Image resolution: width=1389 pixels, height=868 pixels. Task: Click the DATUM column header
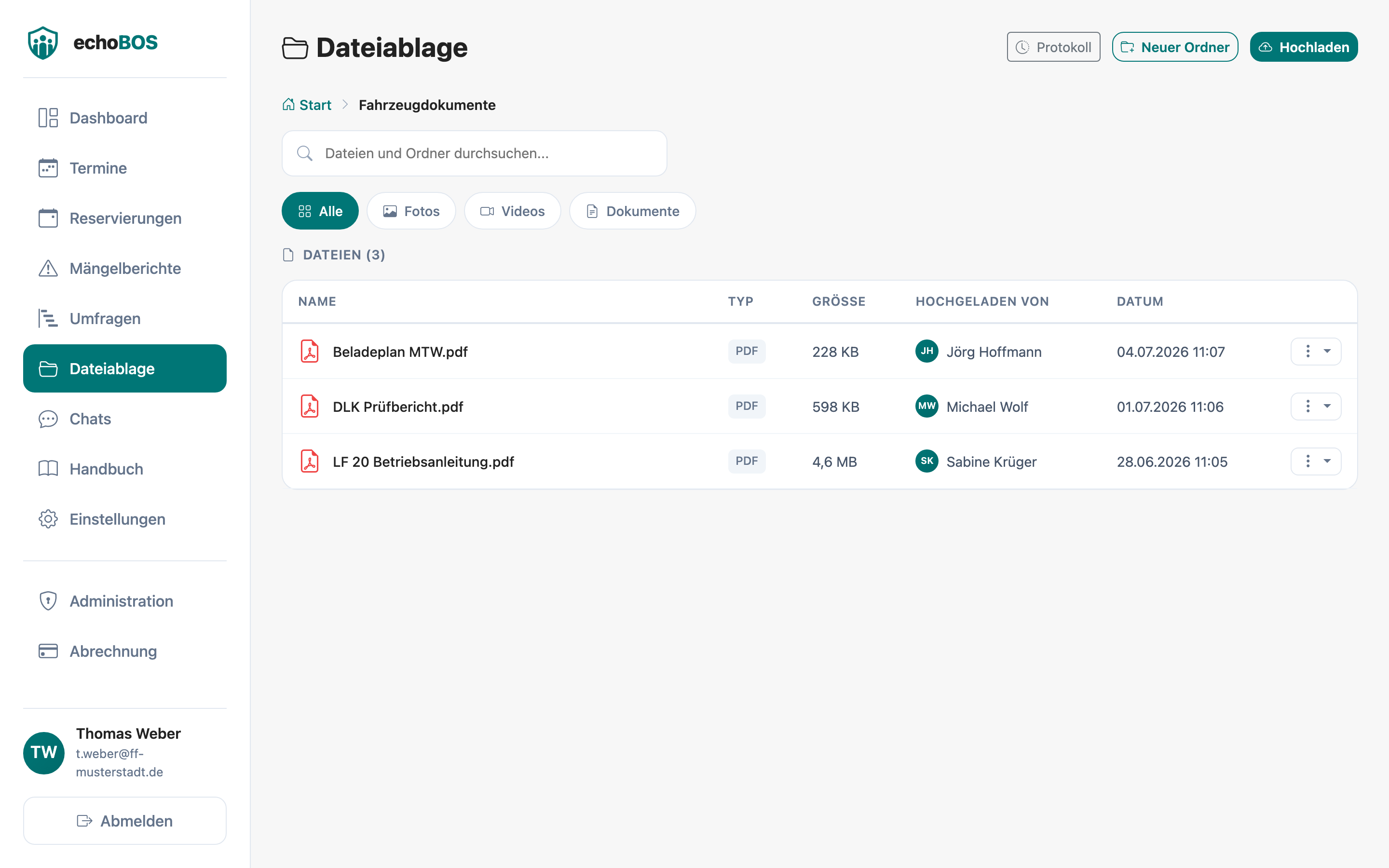point(1140,301)
